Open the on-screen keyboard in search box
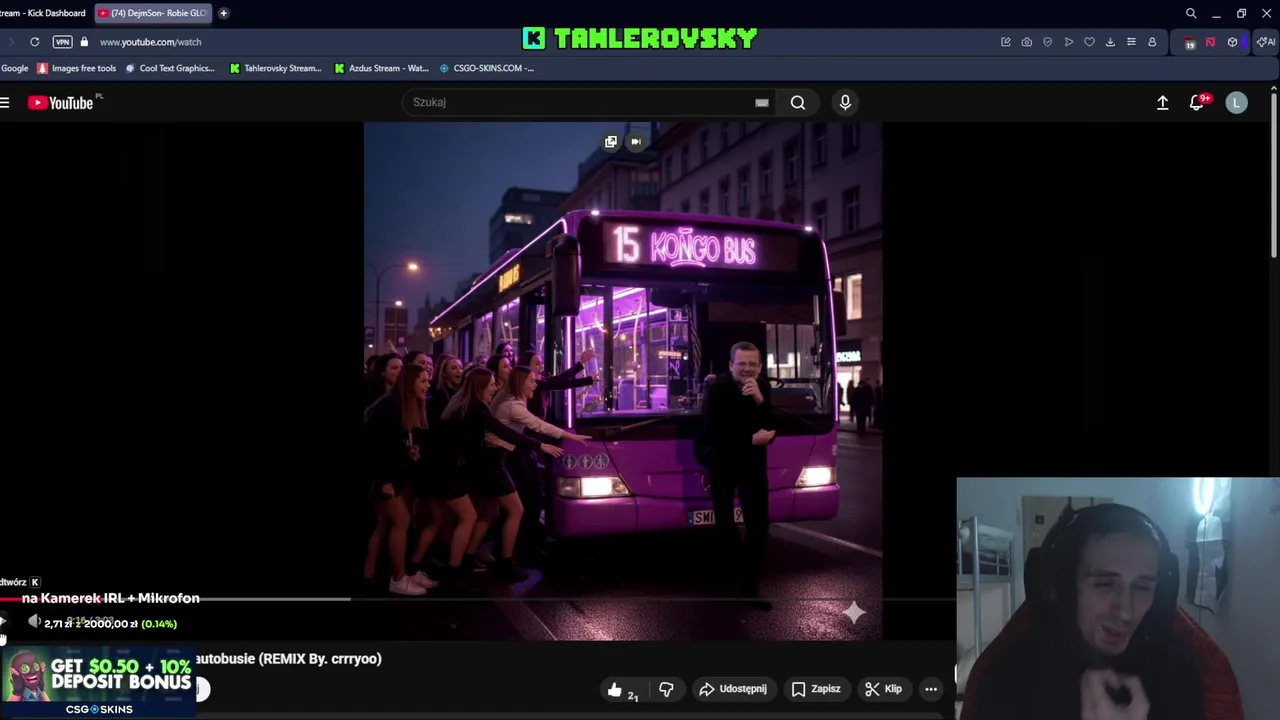This screenshot has height=720, width=1280. click(762, 102)
